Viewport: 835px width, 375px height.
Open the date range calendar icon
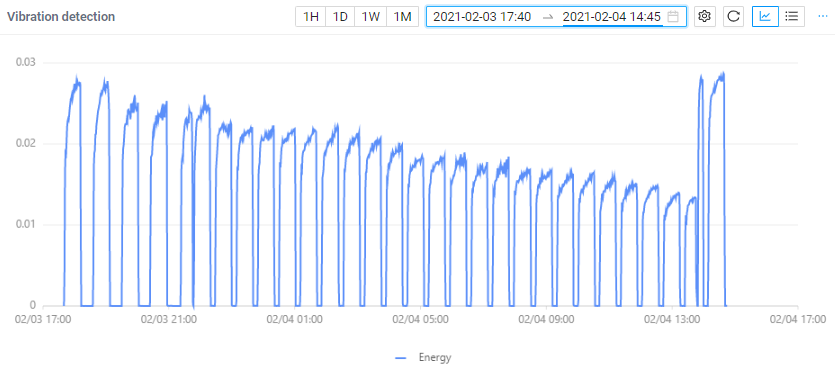coord(673,17)
